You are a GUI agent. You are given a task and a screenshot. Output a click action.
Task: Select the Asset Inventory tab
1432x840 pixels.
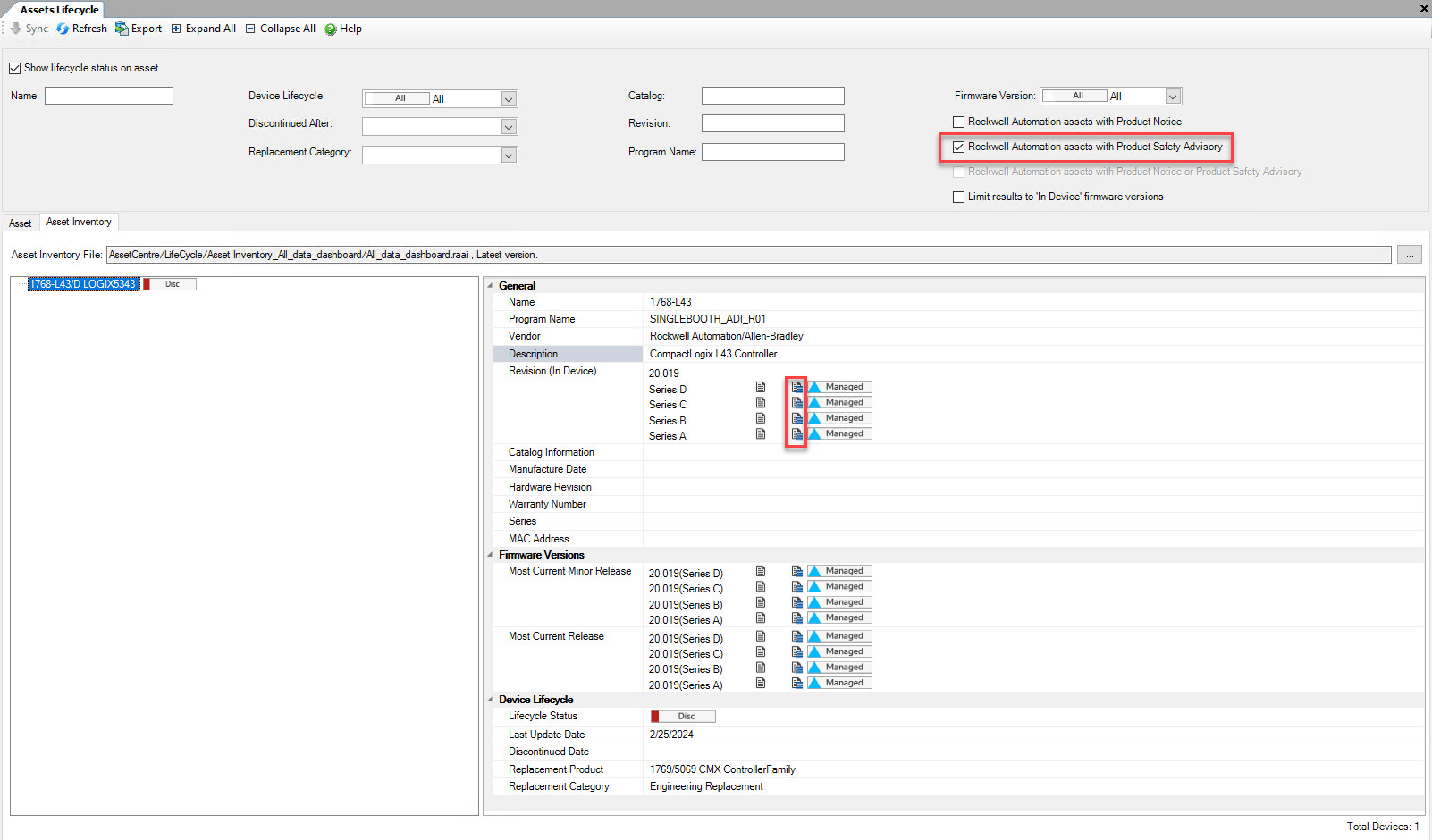[79, 222]
